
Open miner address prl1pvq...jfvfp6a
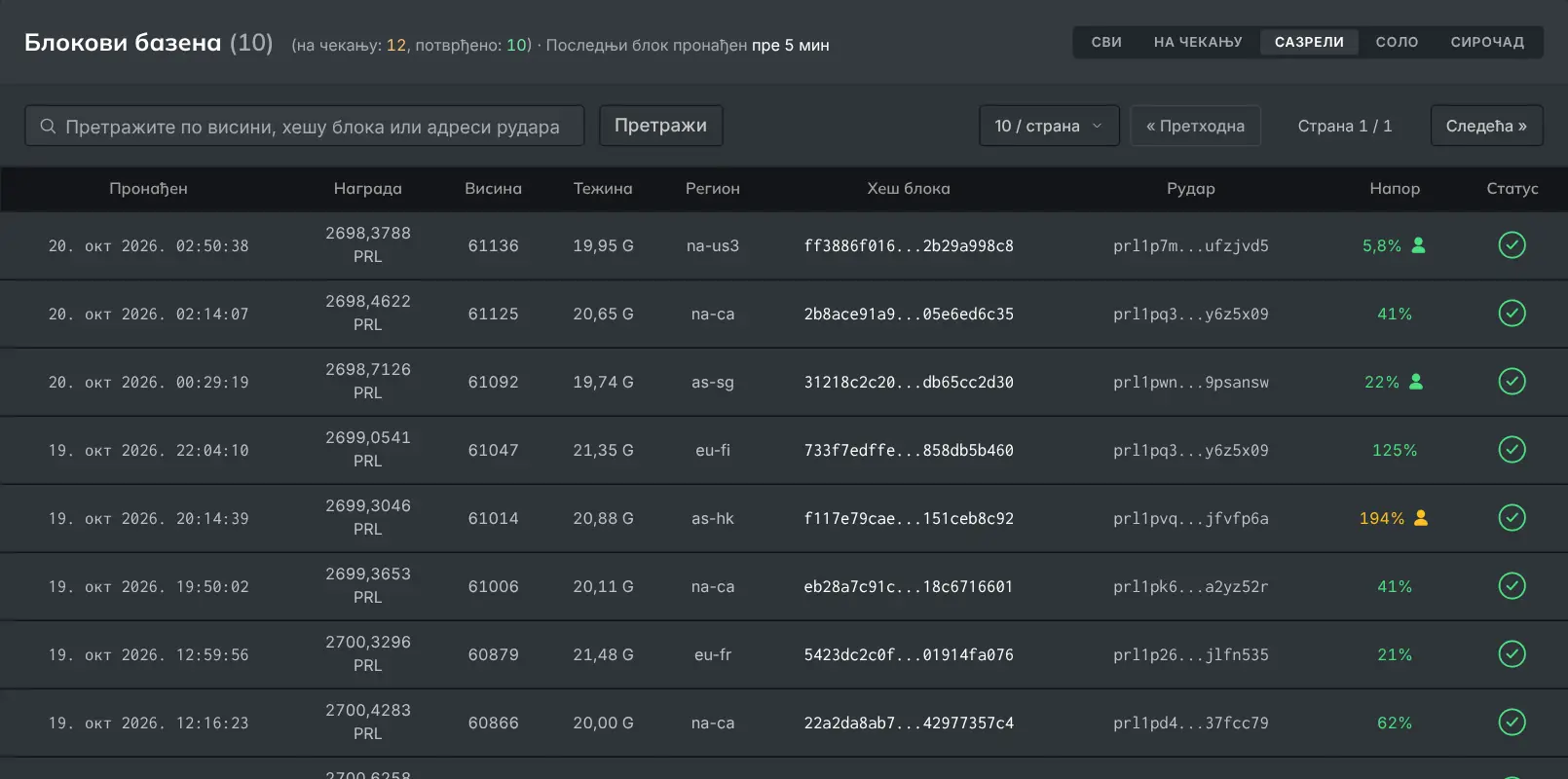[x=1191, y=519]
